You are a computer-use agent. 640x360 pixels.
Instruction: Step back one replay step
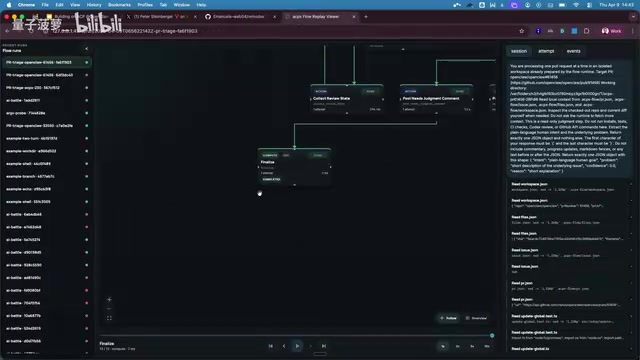click(x=284, y=346)
